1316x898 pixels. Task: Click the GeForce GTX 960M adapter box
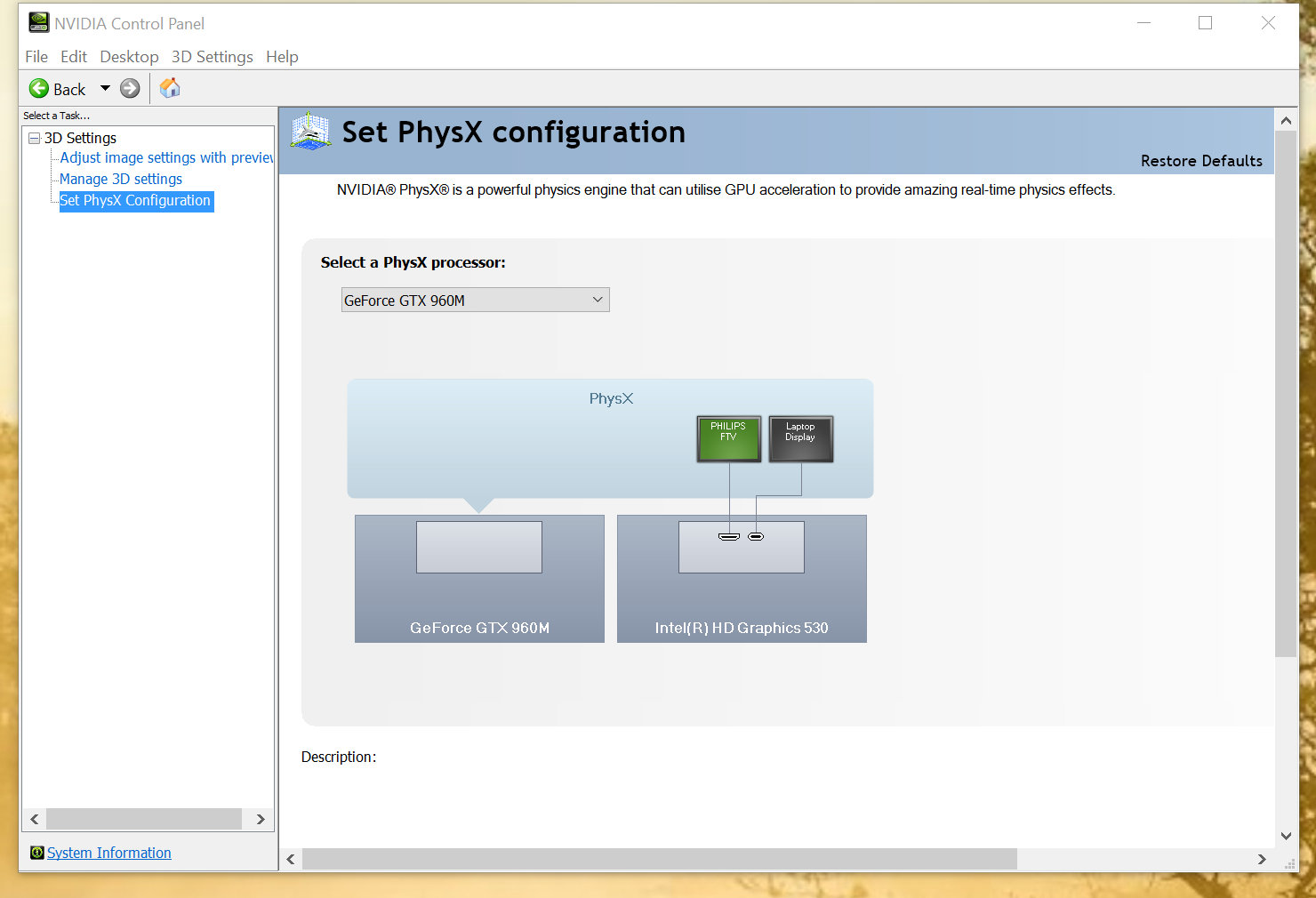pos(479,579)
